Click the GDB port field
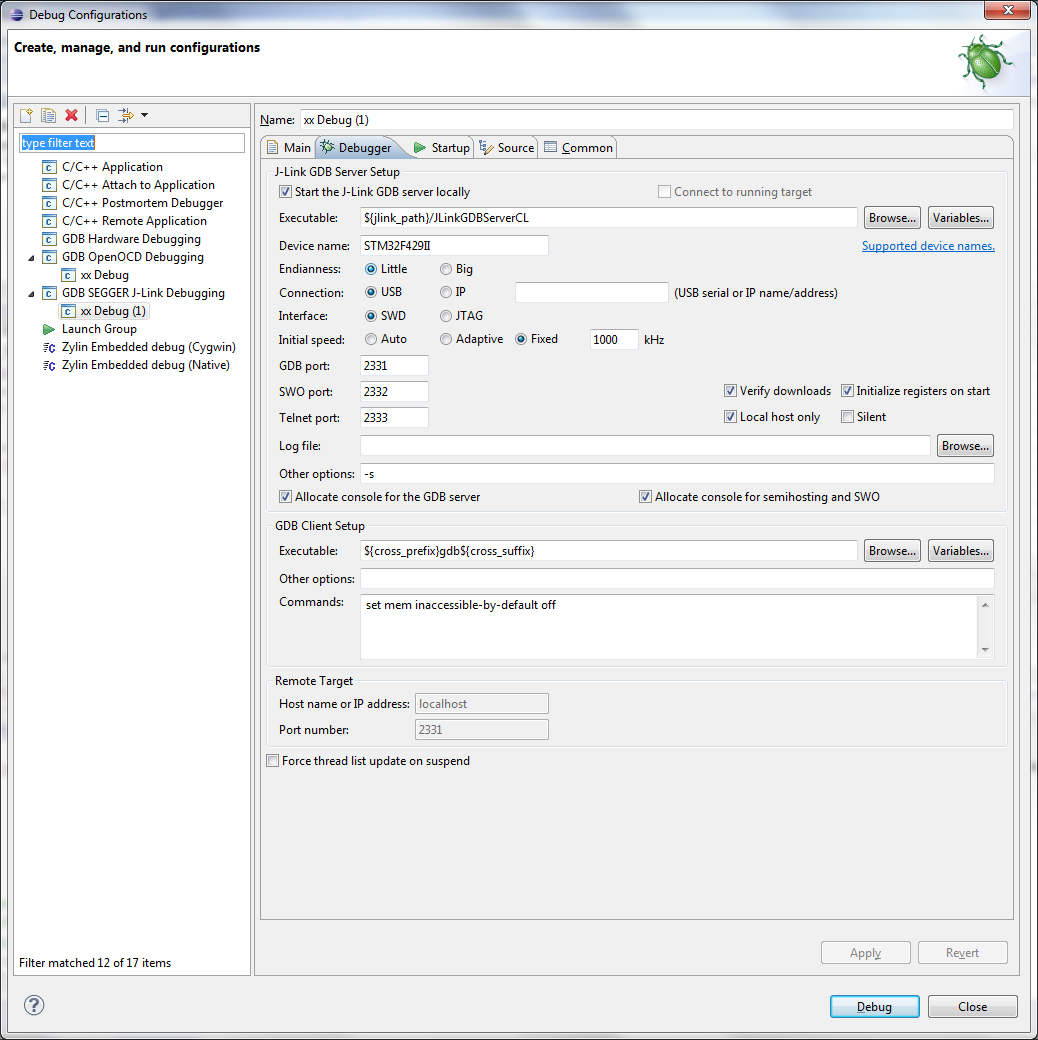 394,365
